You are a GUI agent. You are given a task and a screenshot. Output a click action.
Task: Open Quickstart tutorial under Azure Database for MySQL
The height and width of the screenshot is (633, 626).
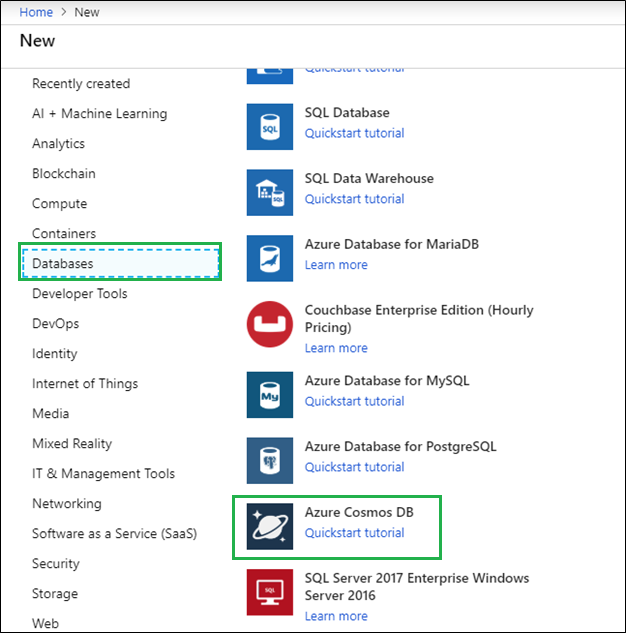pos(354,401)
